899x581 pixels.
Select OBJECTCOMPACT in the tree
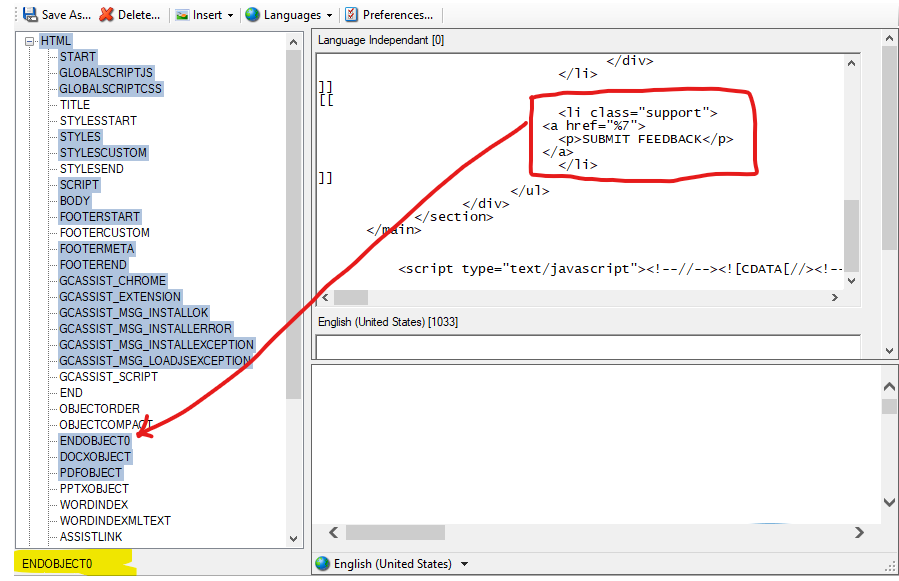pyautogui.click(x=106, y=425)
